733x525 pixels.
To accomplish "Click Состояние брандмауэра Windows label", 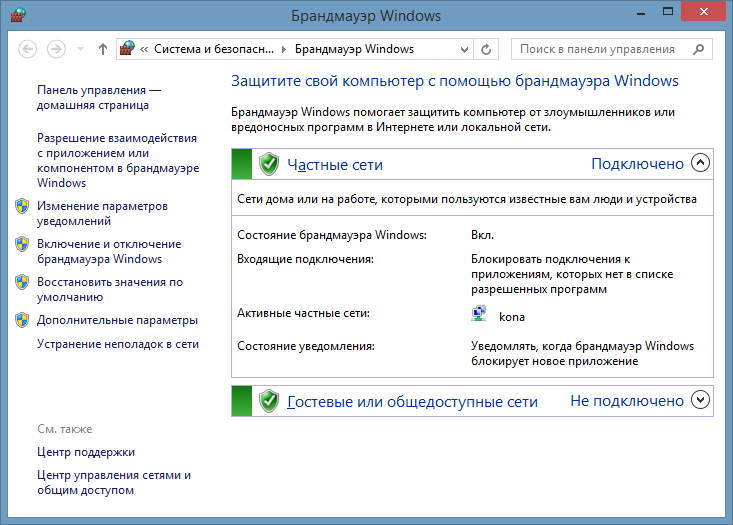I will click(x=332, y=235).
